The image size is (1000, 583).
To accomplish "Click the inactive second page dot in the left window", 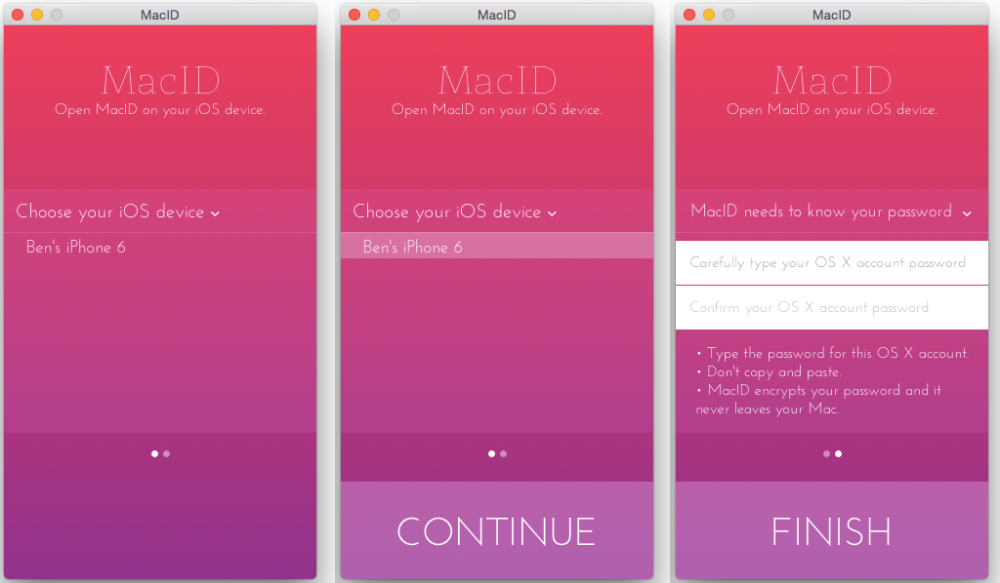I will [x=166, y=453].
